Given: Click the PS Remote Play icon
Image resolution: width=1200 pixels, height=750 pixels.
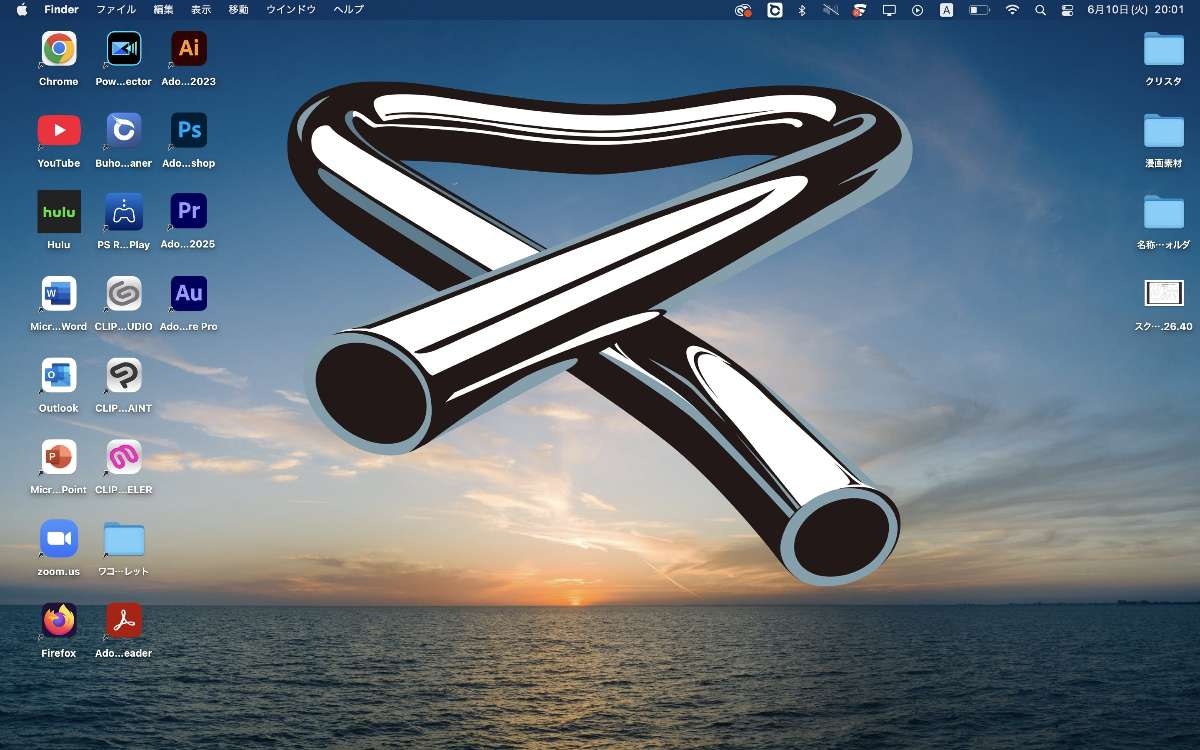Looking at the screenshot, I should click(124, 212).
